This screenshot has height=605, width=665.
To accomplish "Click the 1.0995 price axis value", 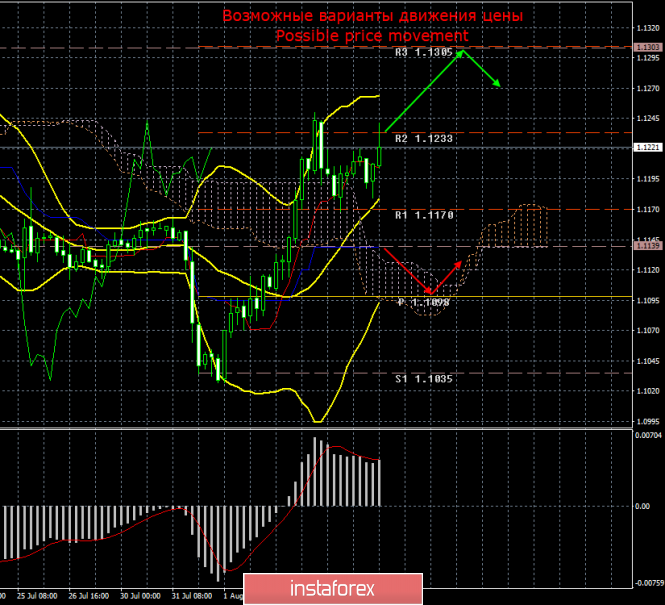I will (x=648, y=422).
